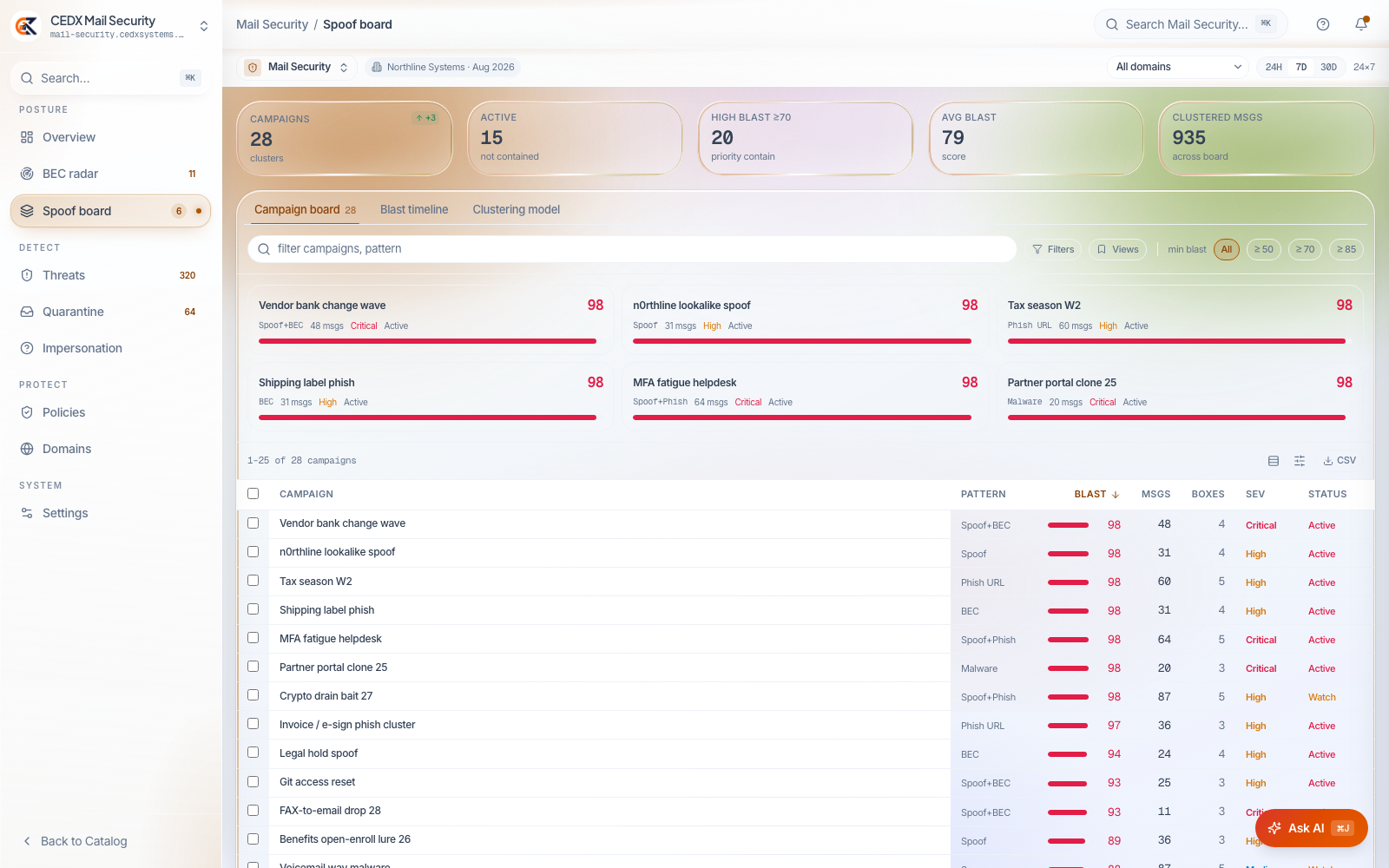1389x868 pixels.
Task: Open Overview dashboard icon in sidebar
Action: coord(27,137)
